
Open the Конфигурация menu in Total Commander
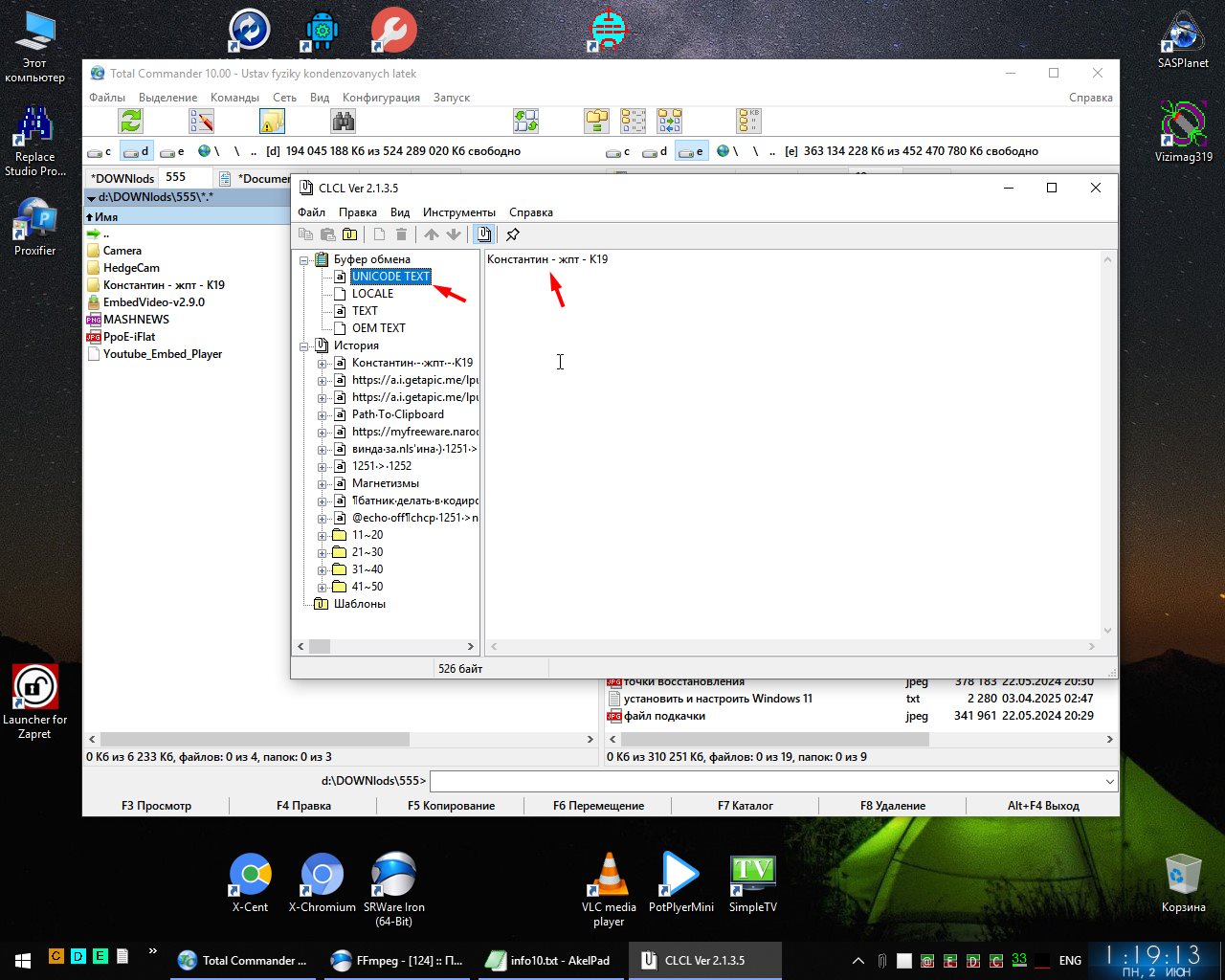[381, 98]
